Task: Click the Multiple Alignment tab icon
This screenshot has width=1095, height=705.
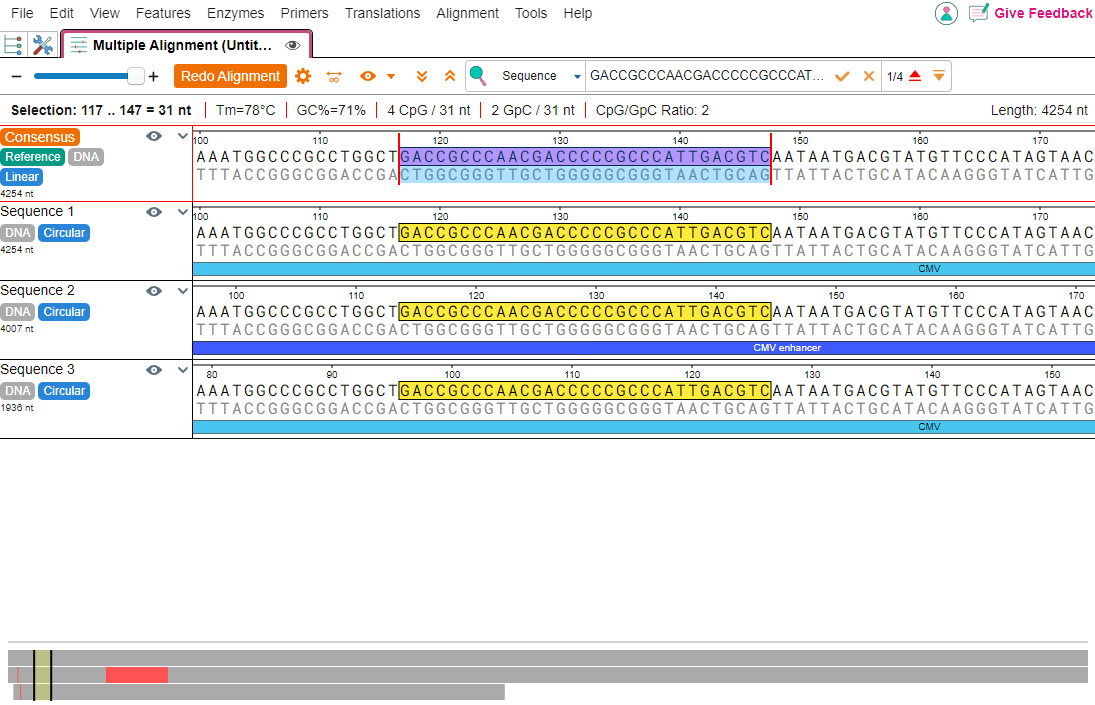Action: (x=79, y=45)
